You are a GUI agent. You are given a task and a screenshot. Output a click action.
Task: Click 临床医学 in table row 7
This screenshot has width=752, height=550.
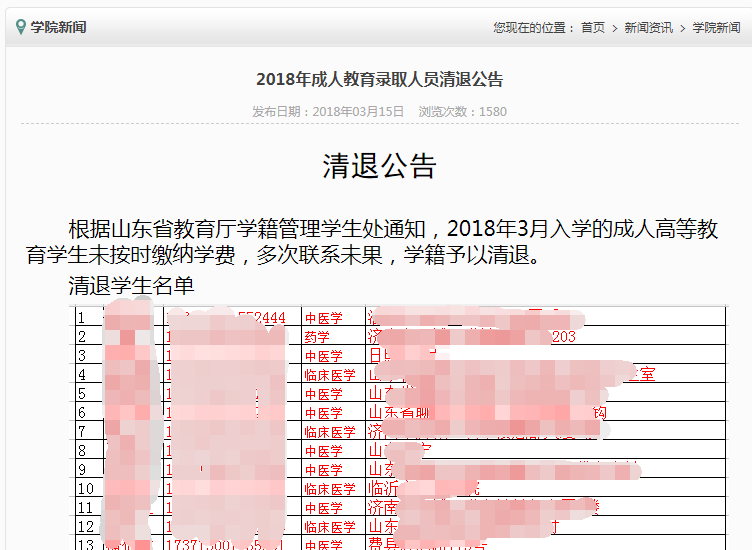click(330, 432)
